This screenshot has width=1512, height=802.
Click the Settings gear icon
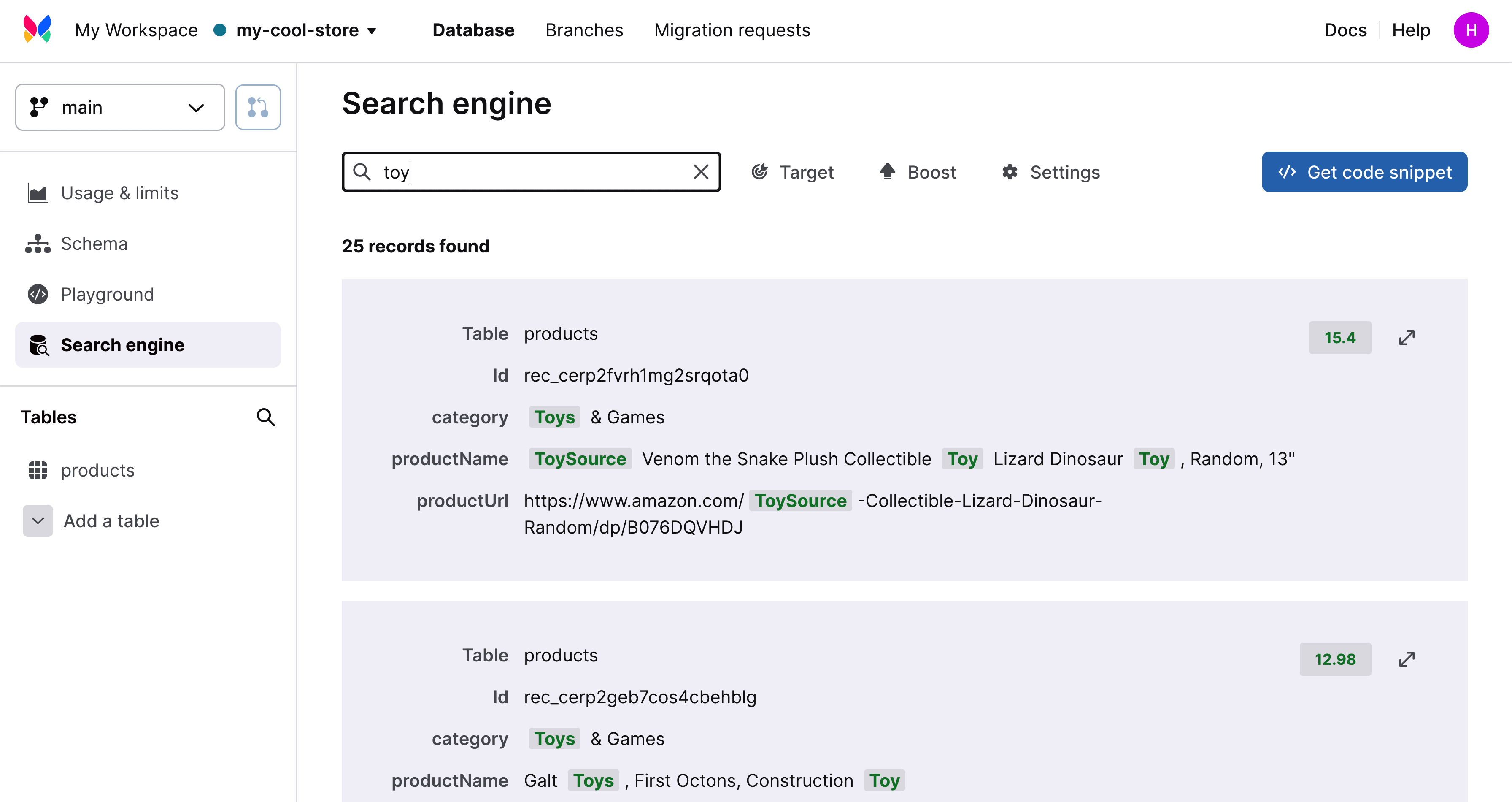click(x=1010, y=172)
